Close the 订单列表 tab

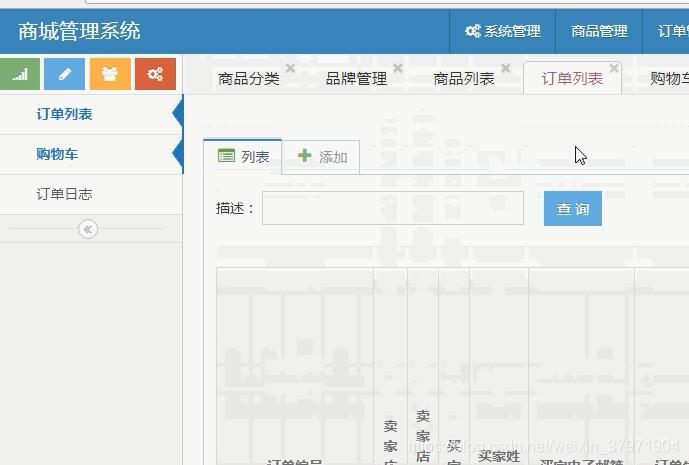click(614, 68)
